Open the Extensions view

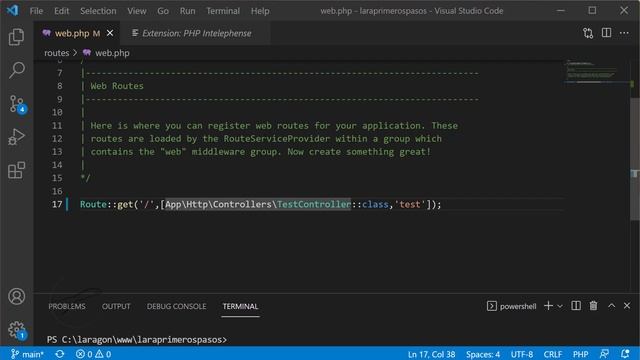[16, 170]
